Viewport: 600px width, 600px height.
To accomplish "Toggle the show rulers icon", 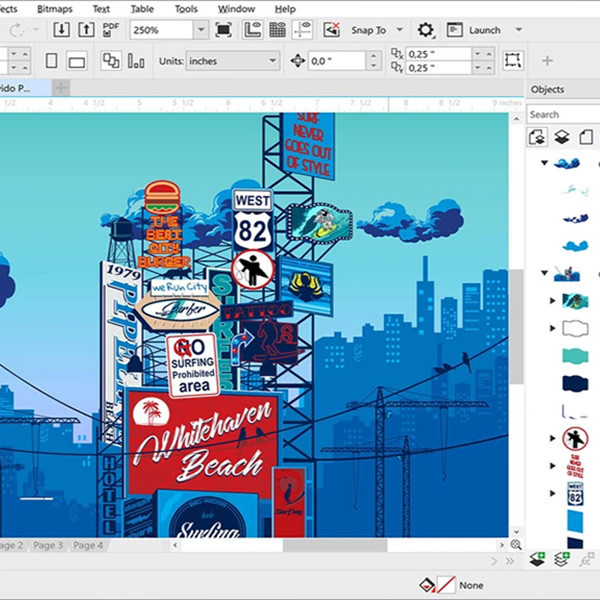I will [252, 30].
